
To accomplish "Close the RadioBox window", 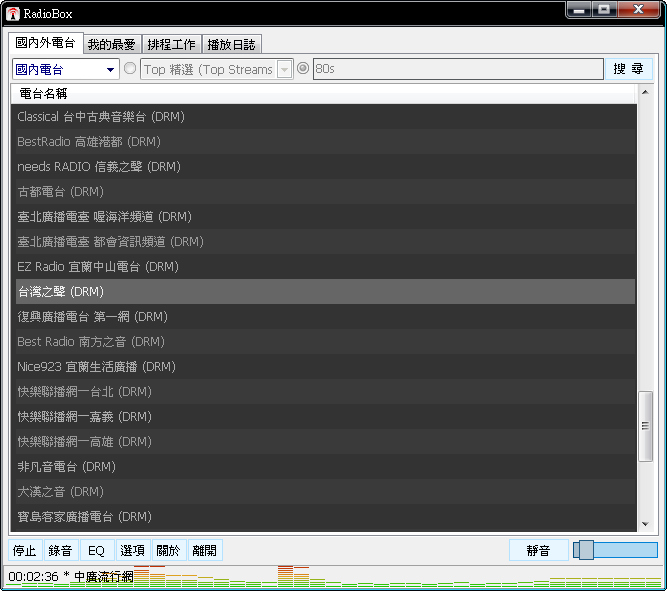I will pyautogui.click(x=639, y=10).
